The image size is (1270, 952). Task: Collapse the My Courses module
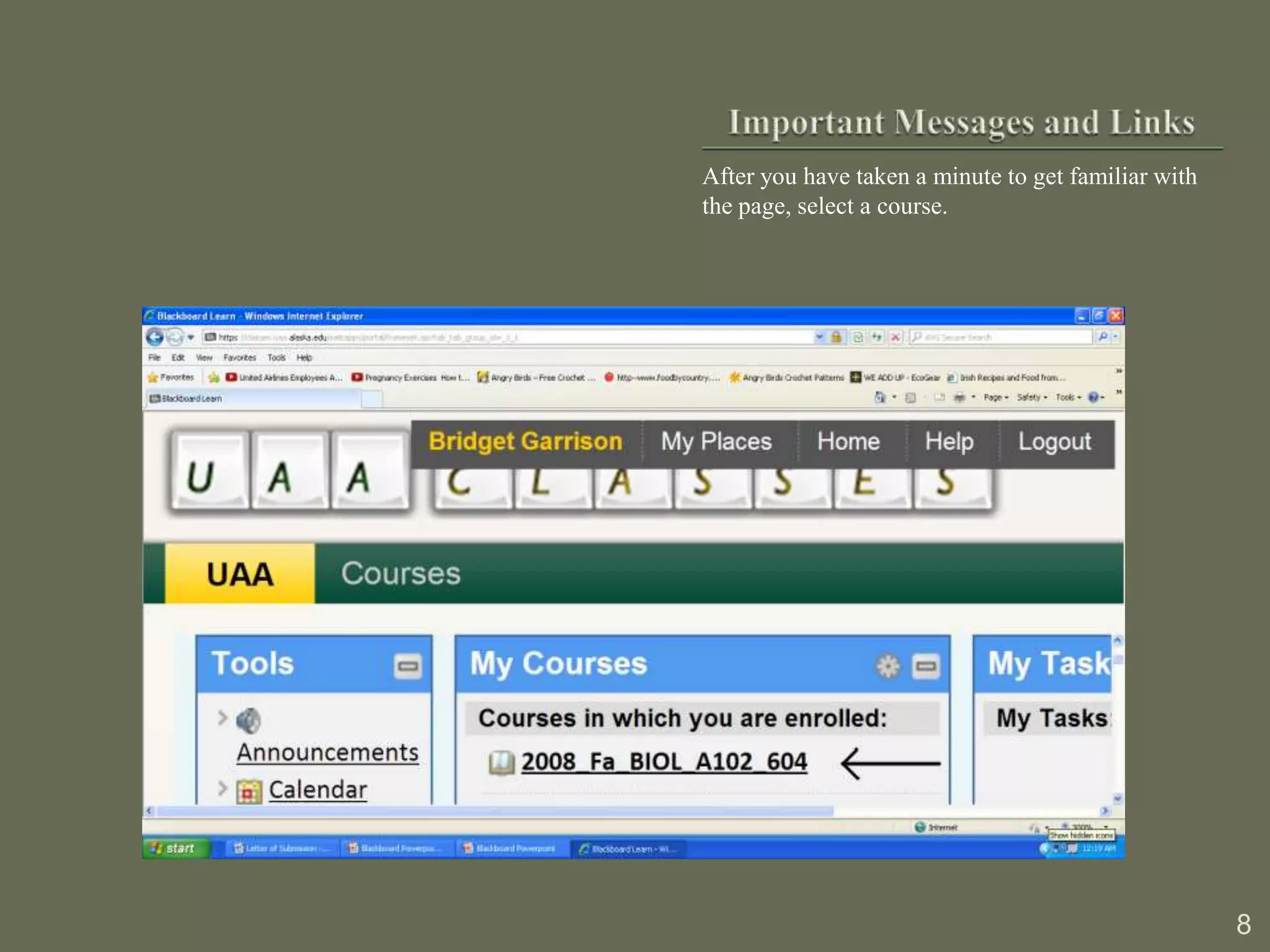[x=926, y=666]
